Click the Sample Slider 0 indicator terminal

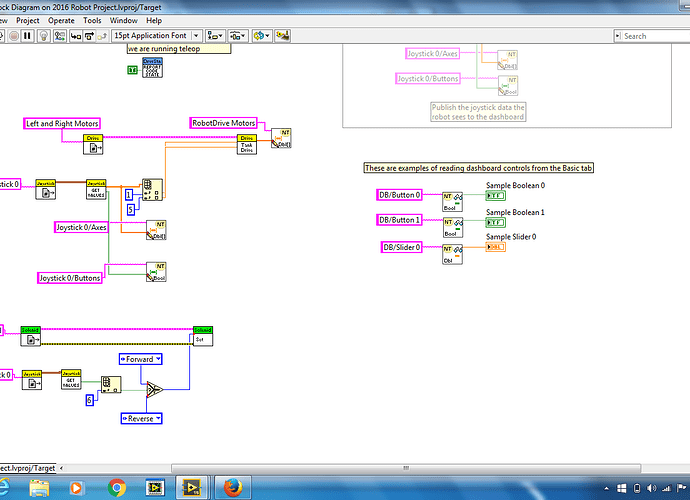(495, 247)
